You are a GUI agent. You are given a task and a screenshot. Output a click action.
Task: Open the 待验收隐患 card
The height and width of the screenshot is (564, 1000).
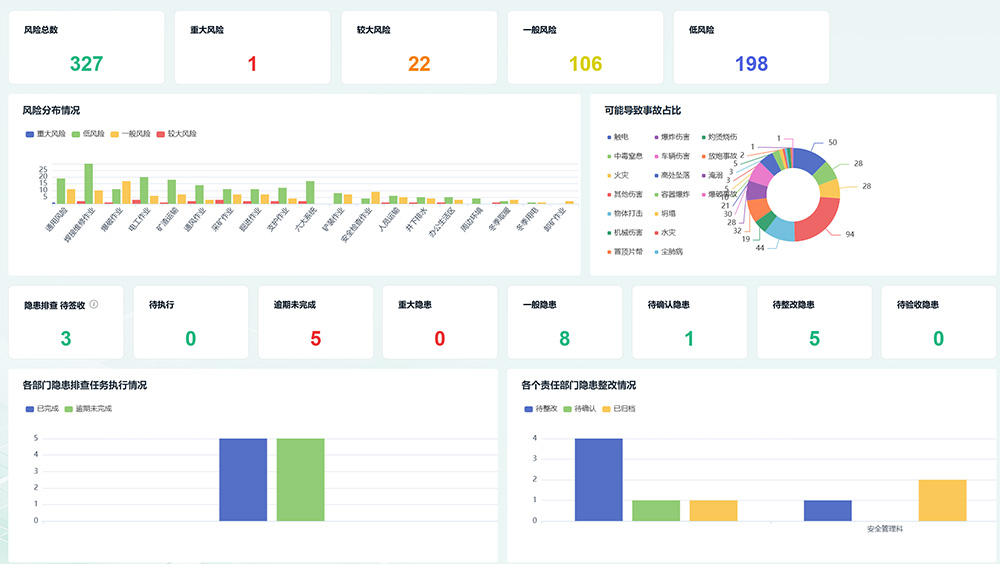click(x=939, y=322)
